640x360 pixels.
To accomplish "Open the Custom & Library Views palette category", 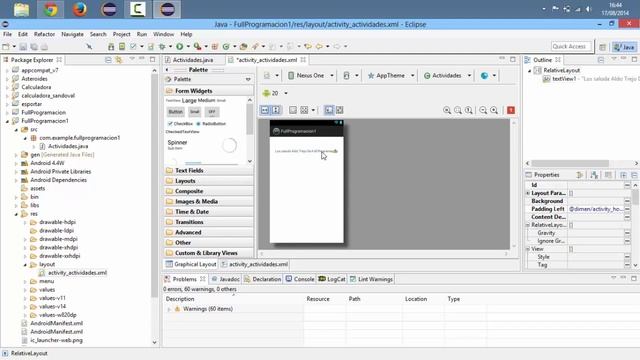I will (209, 253).
